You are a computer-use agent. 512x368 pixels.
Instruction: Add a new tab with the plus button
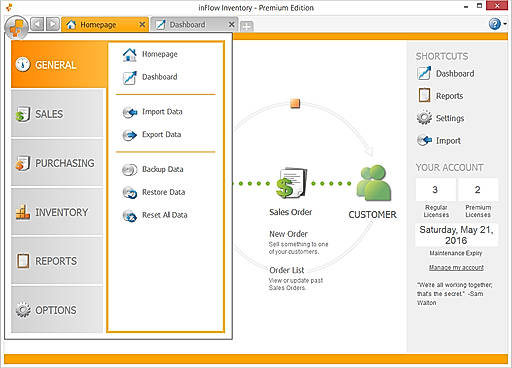pyautogui.click(x=246, y=27)
